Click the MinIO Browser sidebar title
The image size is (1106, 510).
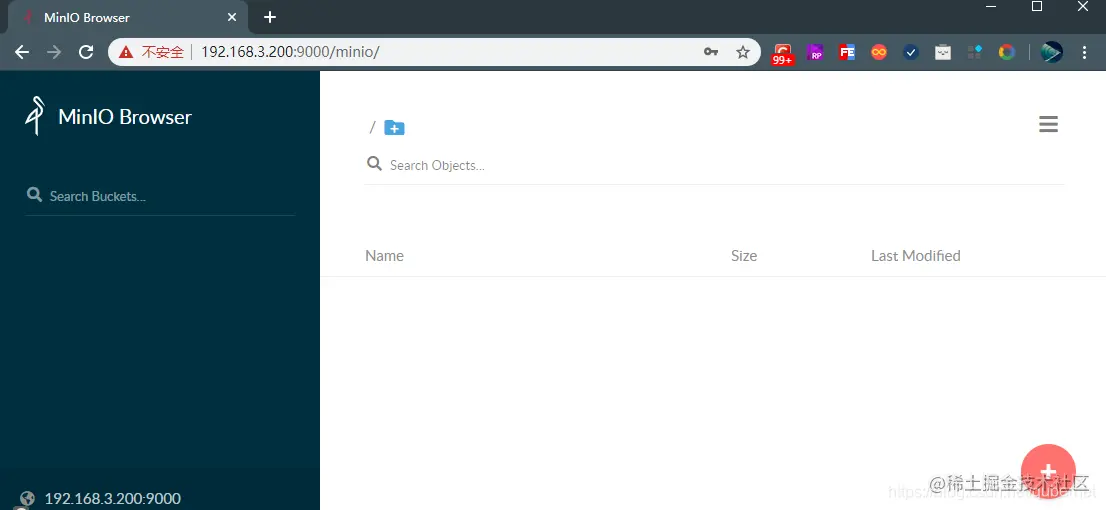pyautogui.click(x=125, y=116)
